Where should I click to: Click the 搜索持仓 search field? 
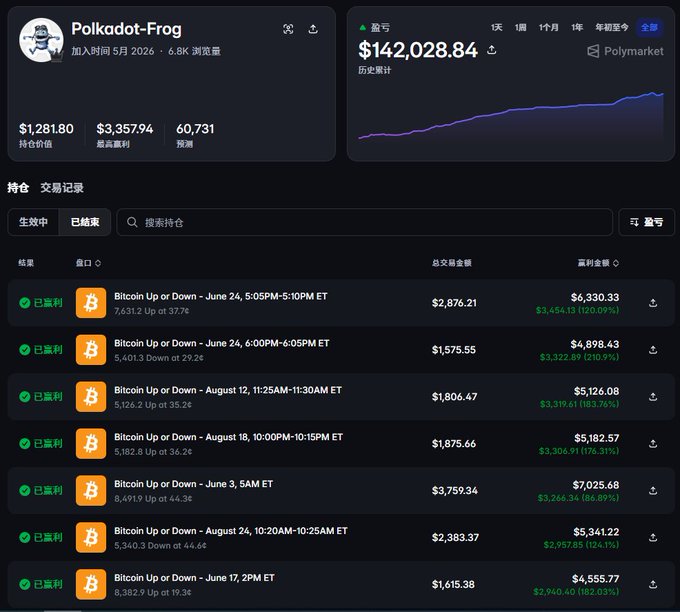pyautogui.click(x=364, y=222)
